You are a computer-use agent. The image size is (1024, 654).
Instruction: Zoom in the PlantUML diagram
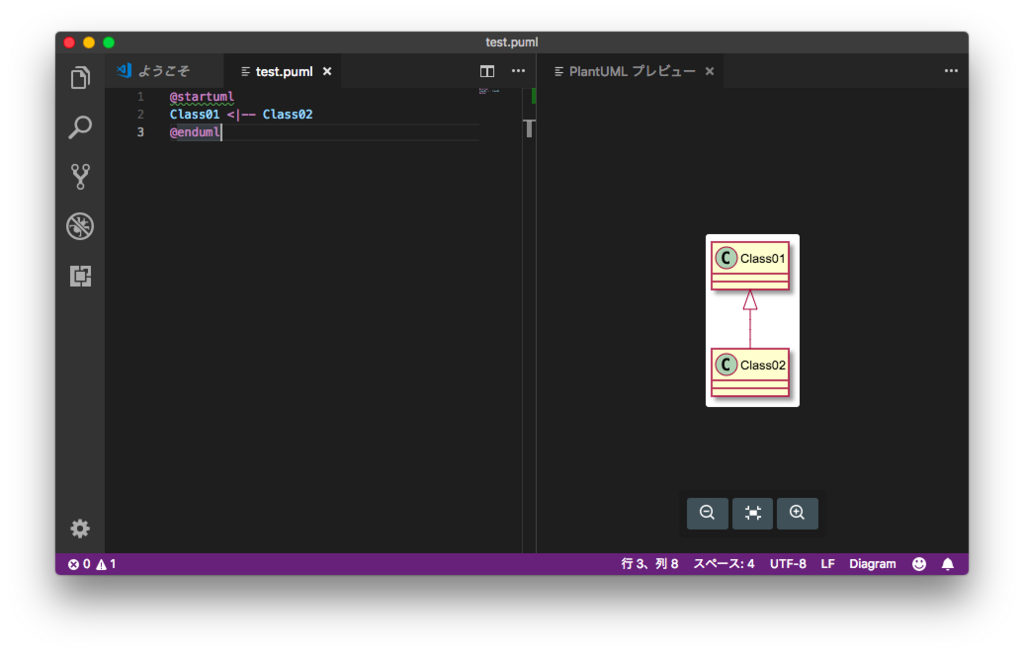click(x=797, y=513)
